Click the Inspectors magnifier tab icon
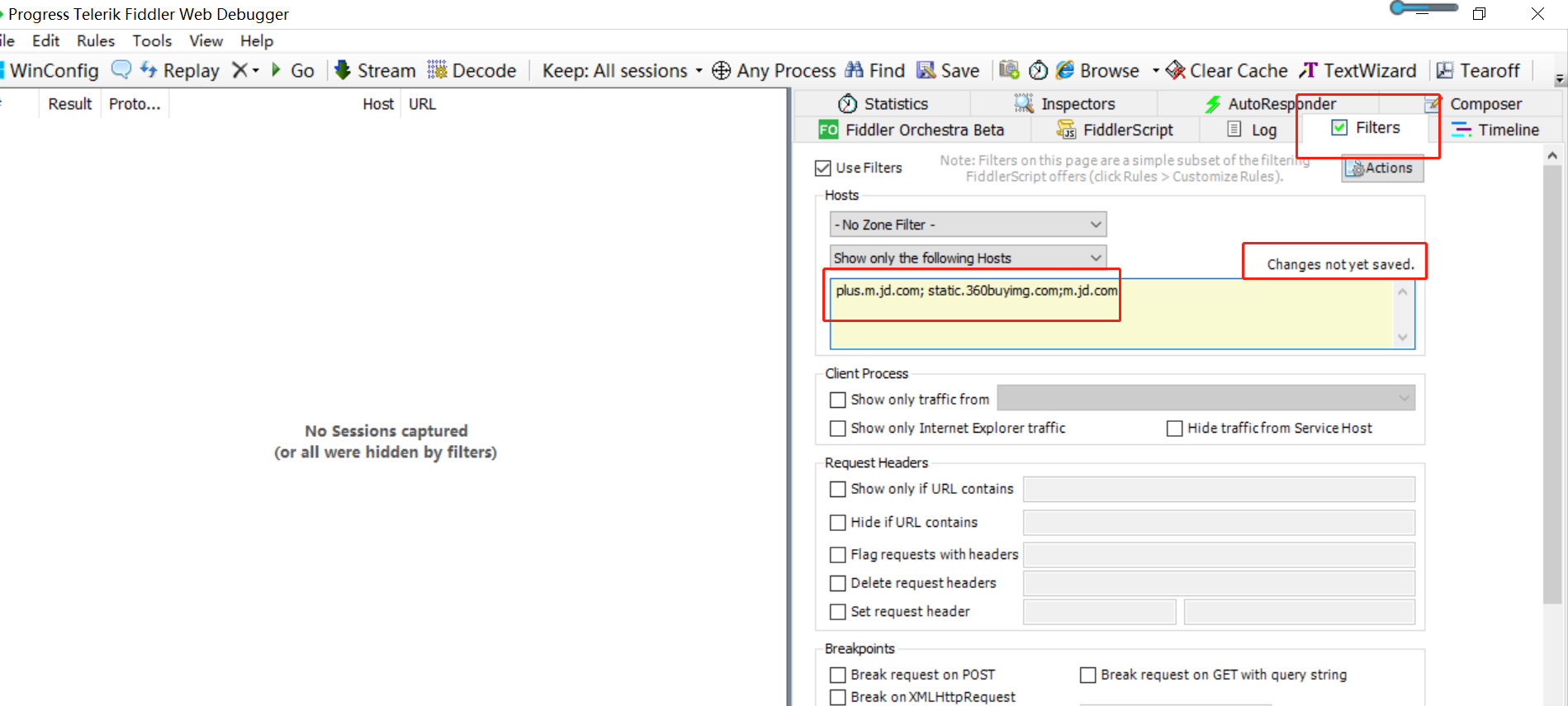This screenshot has height=706, width=1568. (x=1024, y=103)
